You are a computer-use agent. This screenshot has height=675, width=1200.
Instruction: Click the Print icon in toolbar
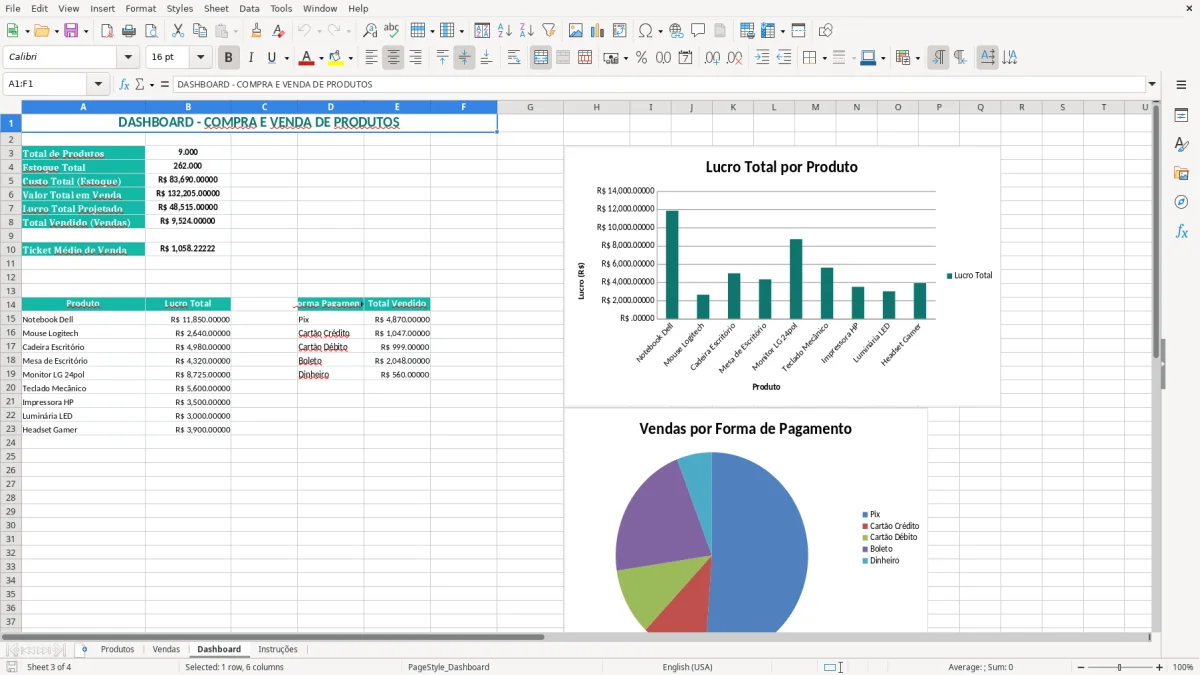[128, 31]
